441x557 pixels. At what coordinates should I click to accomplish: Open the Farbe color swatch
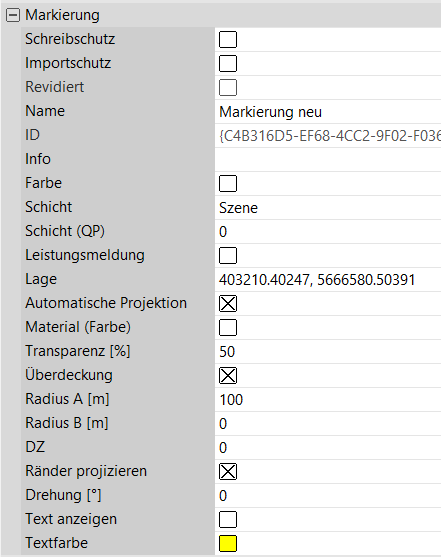[228, 183]
